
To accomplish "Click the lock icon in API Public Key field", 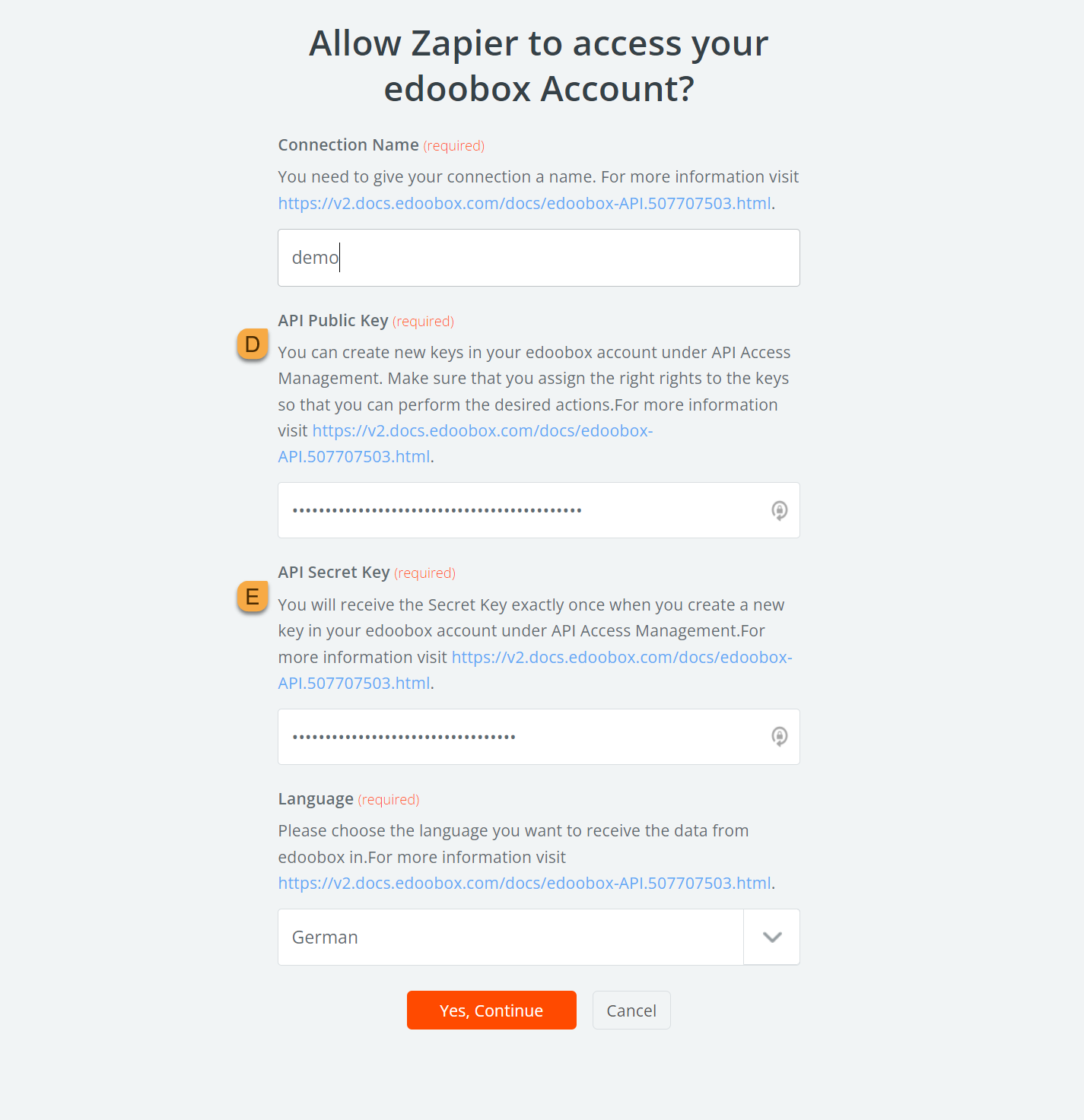I will tap(779, 510).
